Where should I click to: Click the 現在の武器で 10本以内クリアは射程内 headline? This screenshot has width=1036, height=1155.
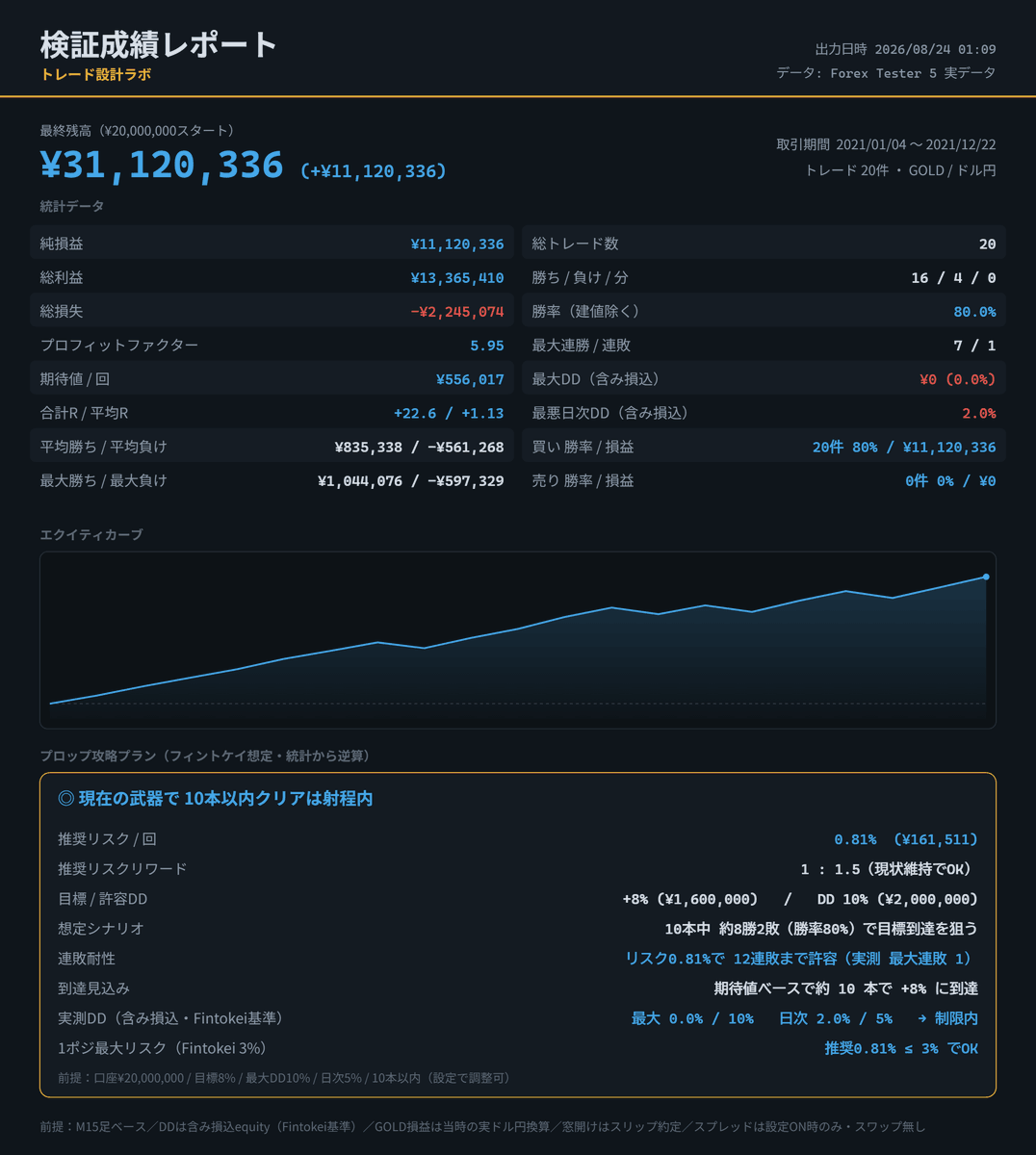click(215, 798)
